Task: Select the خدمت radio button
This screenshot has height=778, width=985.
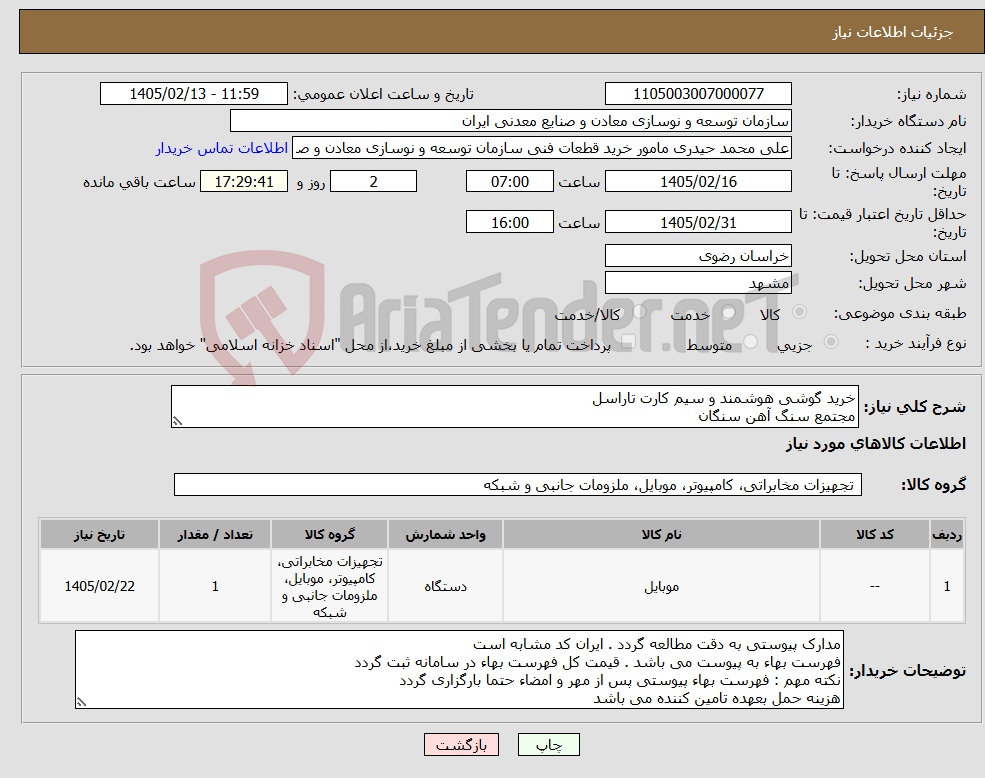Action: point(729,312)
